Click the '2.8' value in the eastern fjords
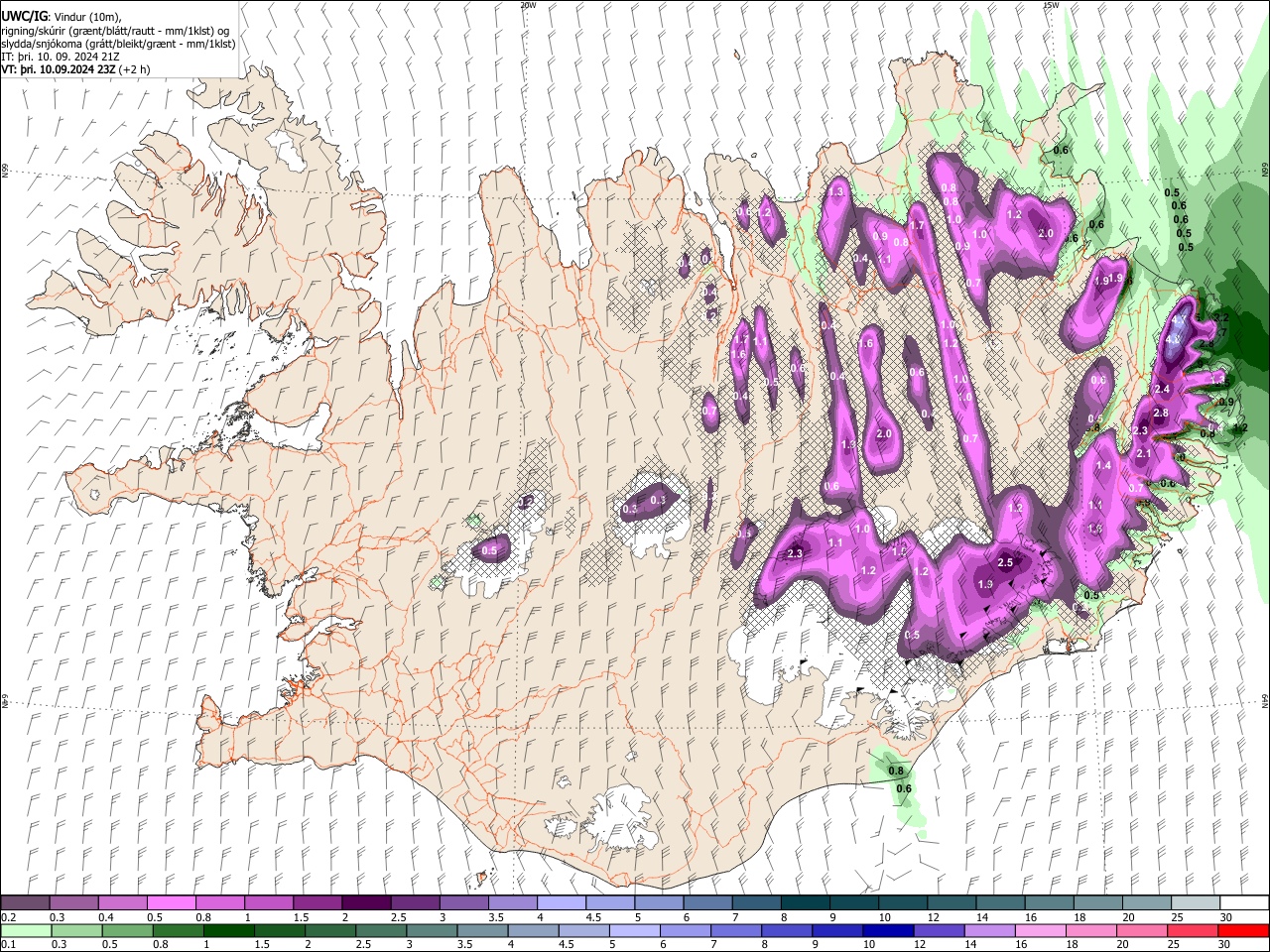Image resolution: width=1270 pixels, height=952 pixels. pos(1161,413)
